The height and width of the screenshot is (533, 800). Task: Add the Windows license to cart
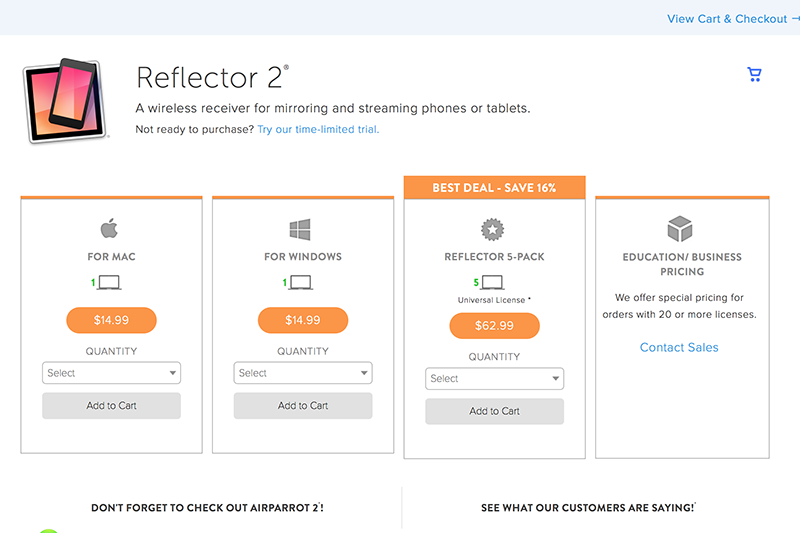pyautogui.click(x=303, y=406)
